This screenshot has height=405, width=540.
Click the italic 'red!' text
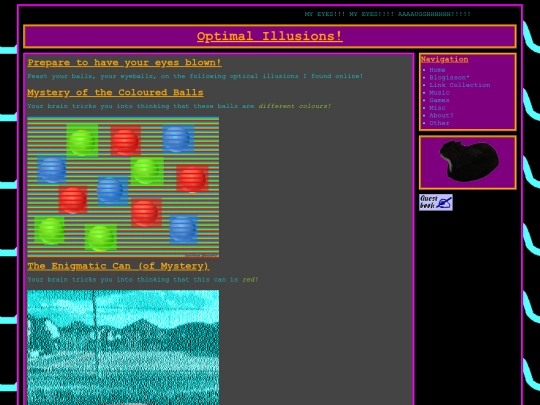[250, 280]
